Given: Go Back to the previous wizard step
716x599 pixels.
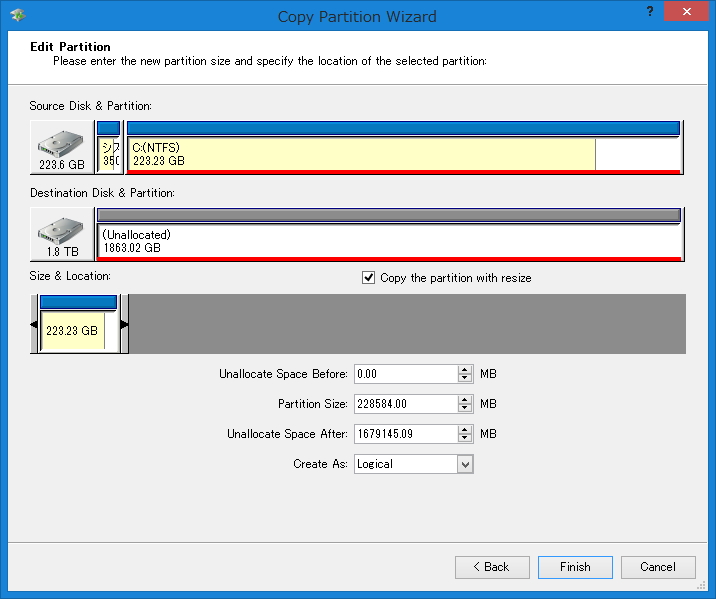Looking at the screenshot, I should [x=492, y=567].
